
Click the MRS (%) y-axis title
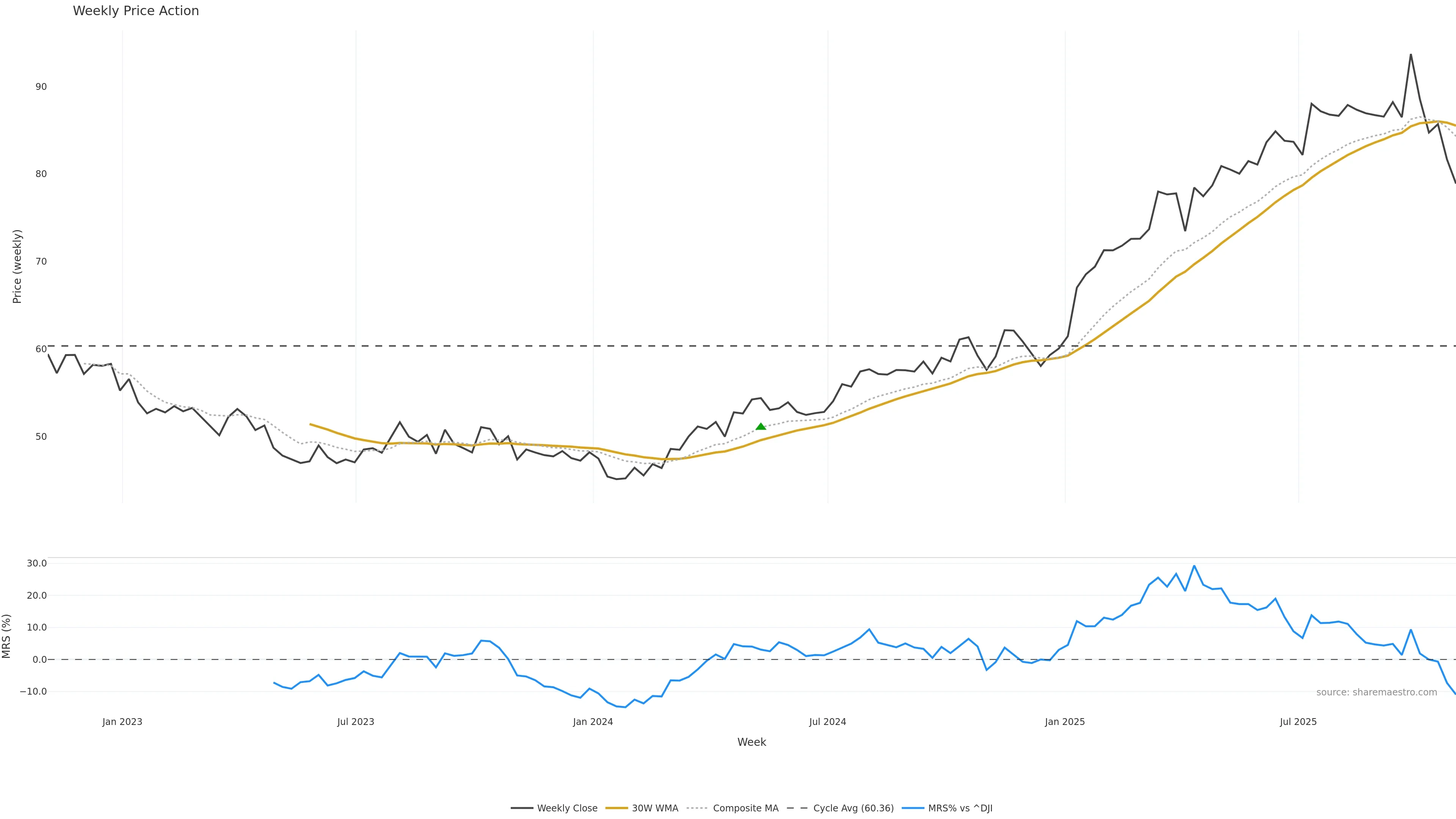[6, 636]
